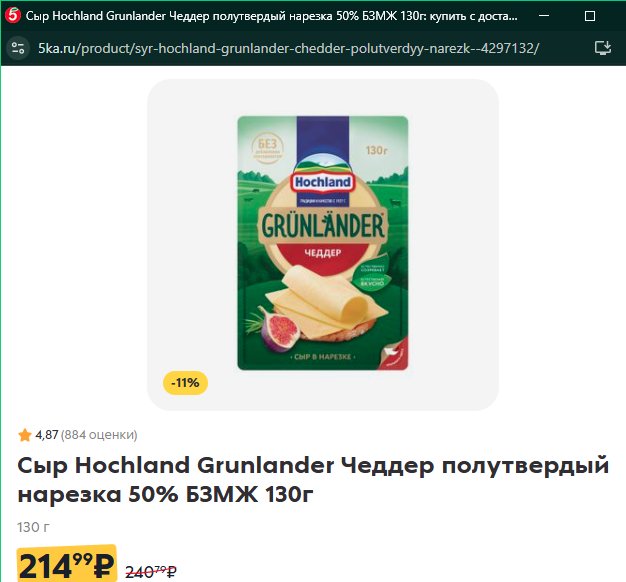Focus the 5ka.ru URL address field

coord(288,48)
